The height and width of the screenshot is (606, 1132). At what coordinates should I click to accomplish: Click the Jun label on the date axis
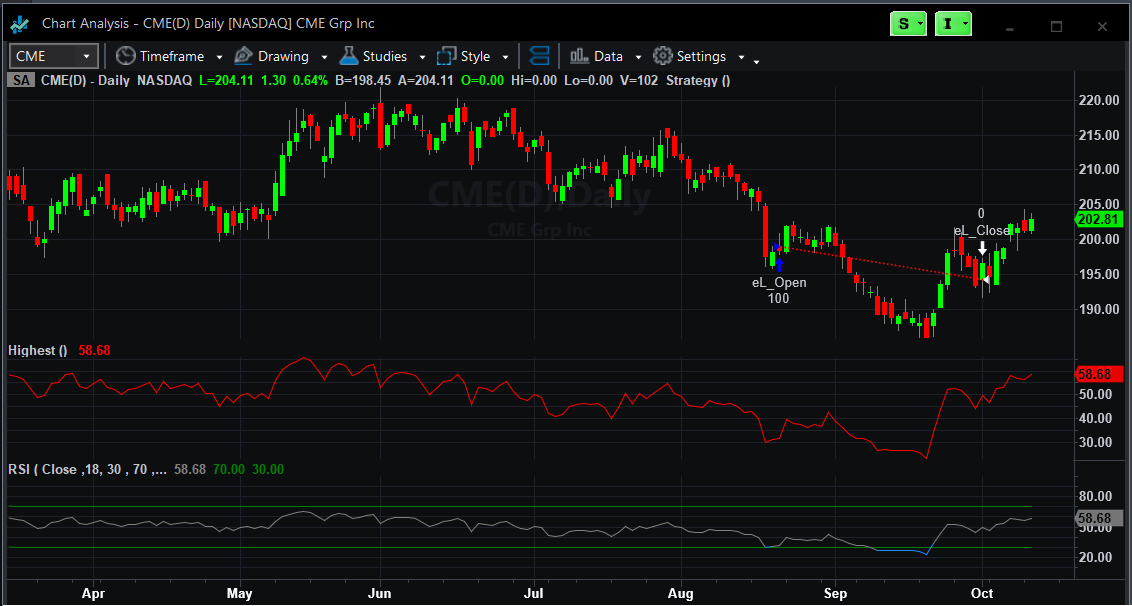(380, 594)
